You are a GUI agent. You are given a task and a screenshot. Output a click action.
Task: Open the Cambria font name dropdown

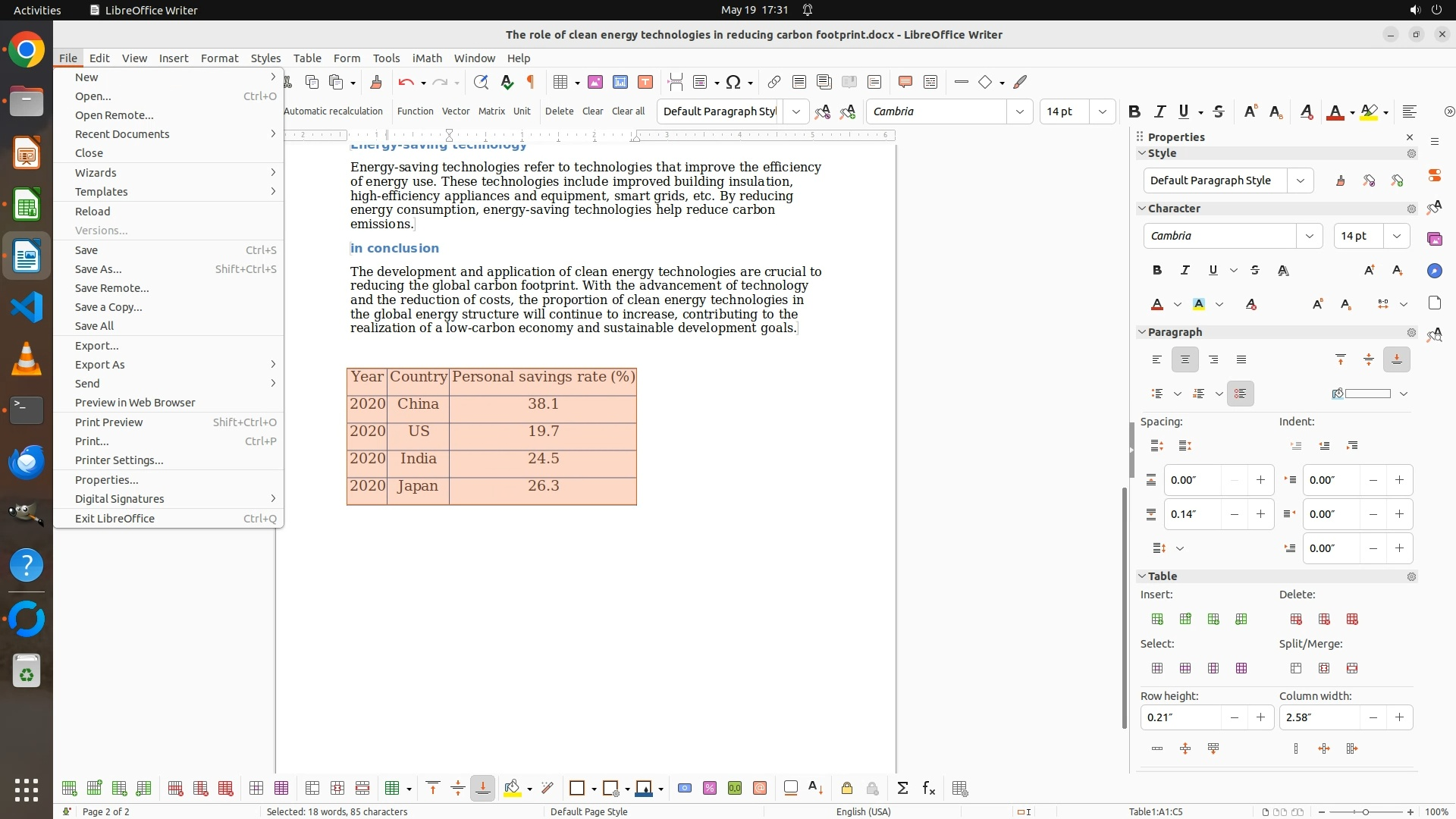pyautogui.click(x=1020, y=111)
